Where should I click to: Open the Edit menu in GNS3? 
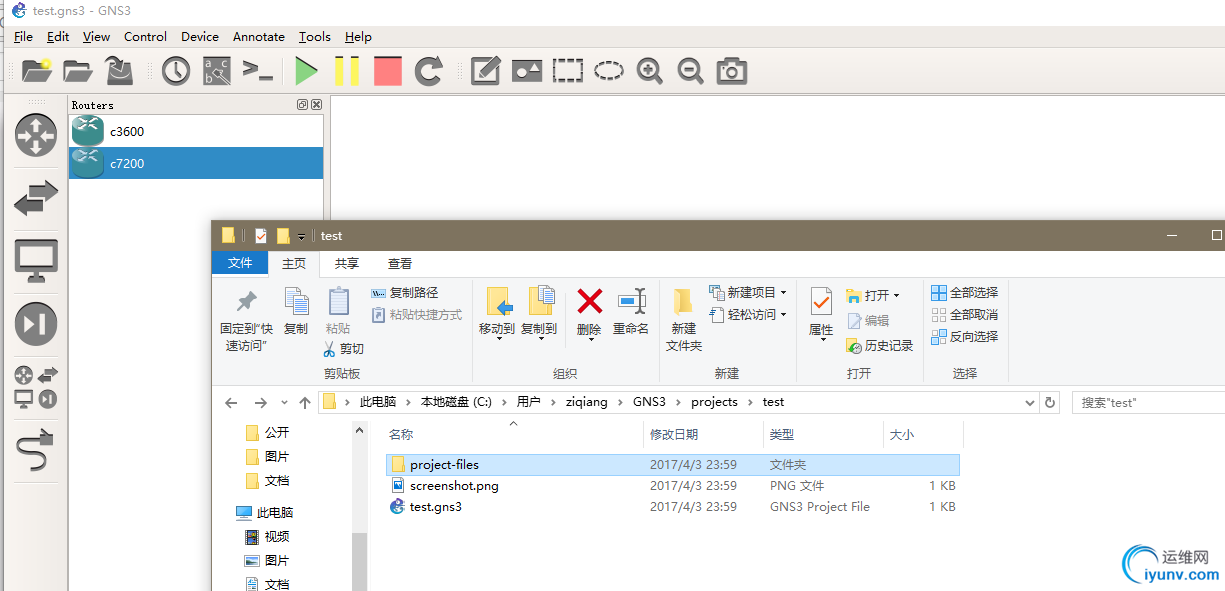click(58, 36)
